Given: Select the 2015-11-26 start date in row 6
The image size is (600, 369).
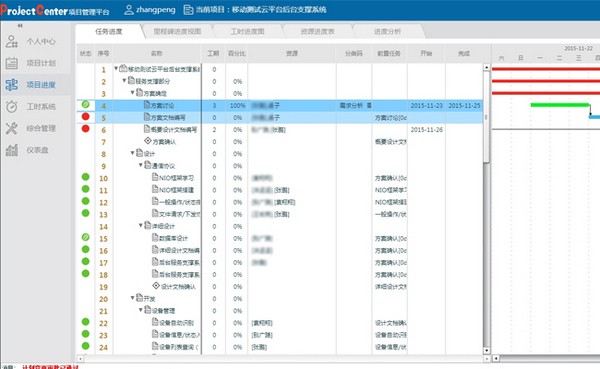Looking at the screenshot, I should coord(426,130).
